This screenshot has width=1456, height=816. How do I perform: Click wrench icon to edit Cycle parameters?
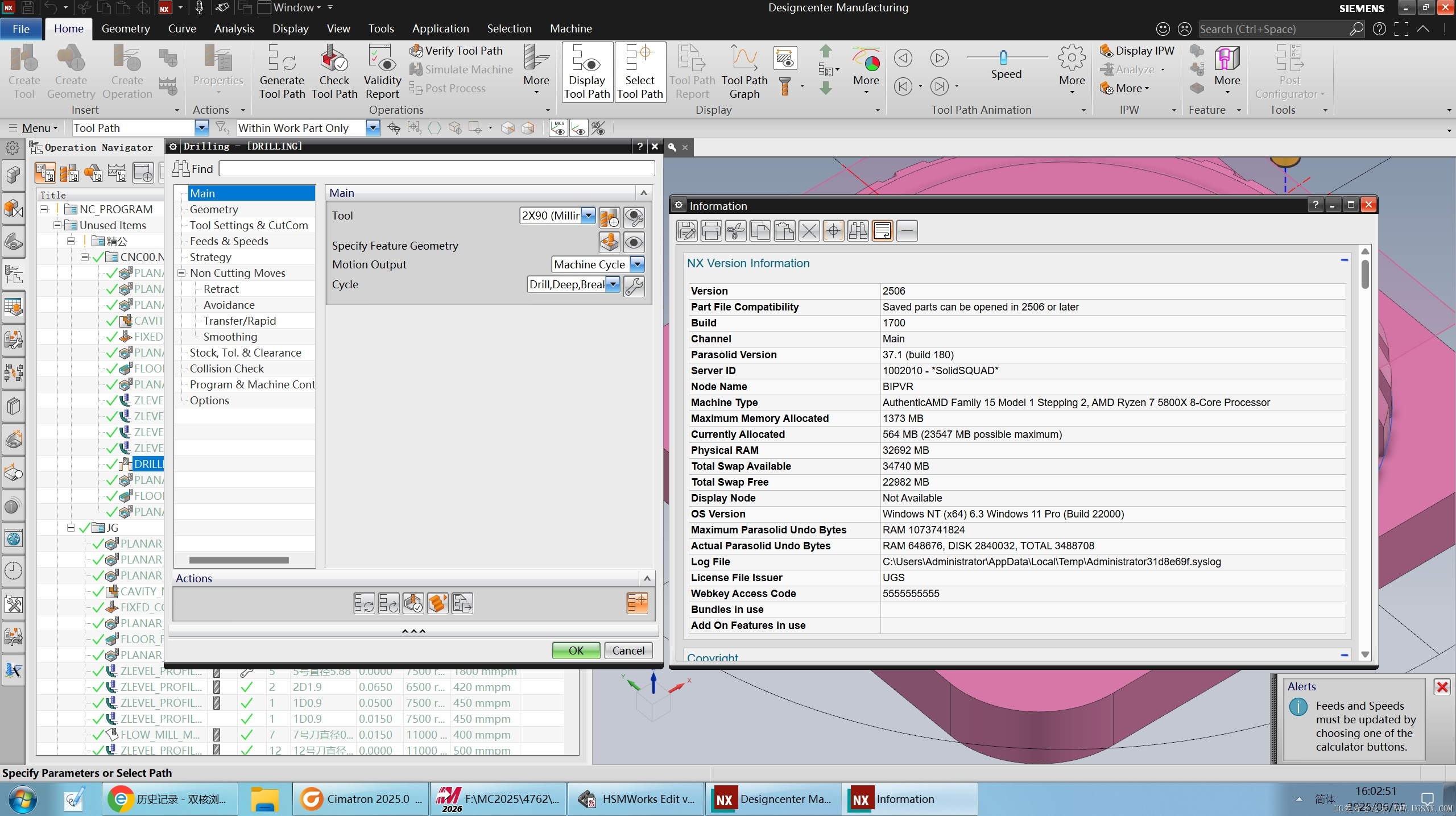pos(634,285)
